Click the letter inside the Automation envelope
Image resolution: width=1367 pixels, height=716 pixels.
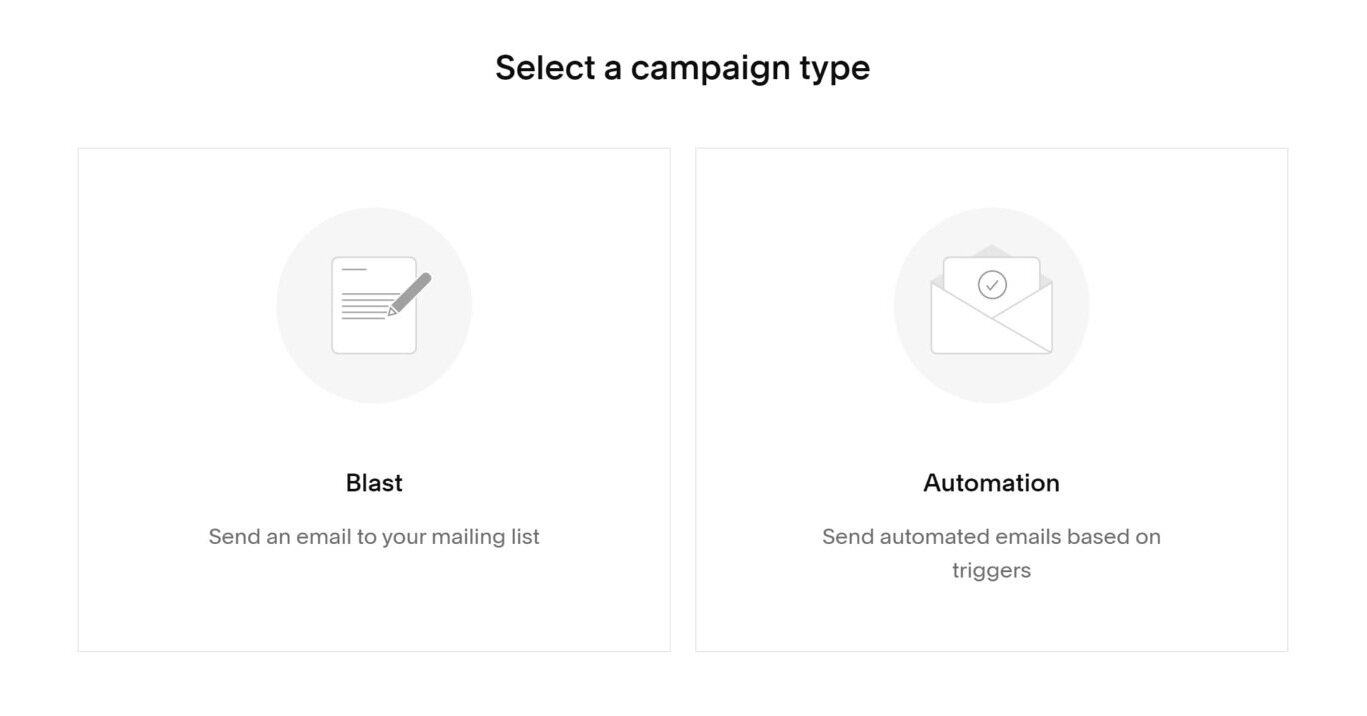coord(992,285)
